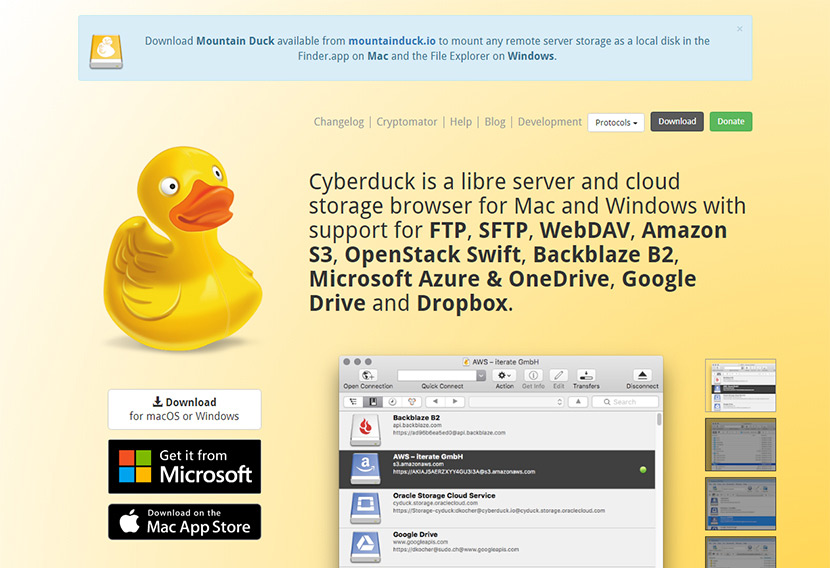Click the Edit pencil icon

click(x=558, y=375)
